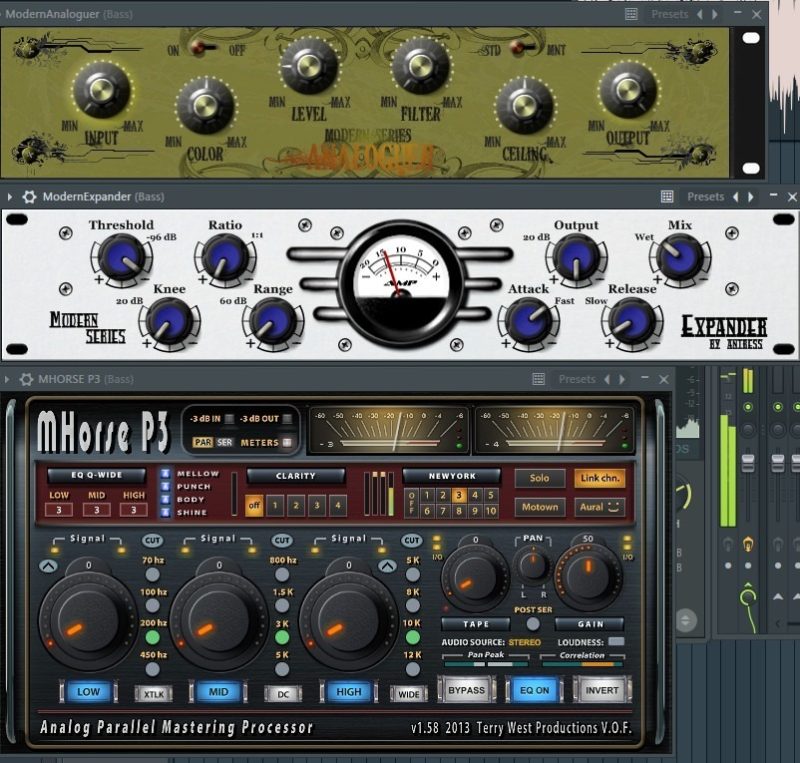Go to next preset in MHORSE P3
This screenshot has width=800, height=763.
tap(622, 379)
